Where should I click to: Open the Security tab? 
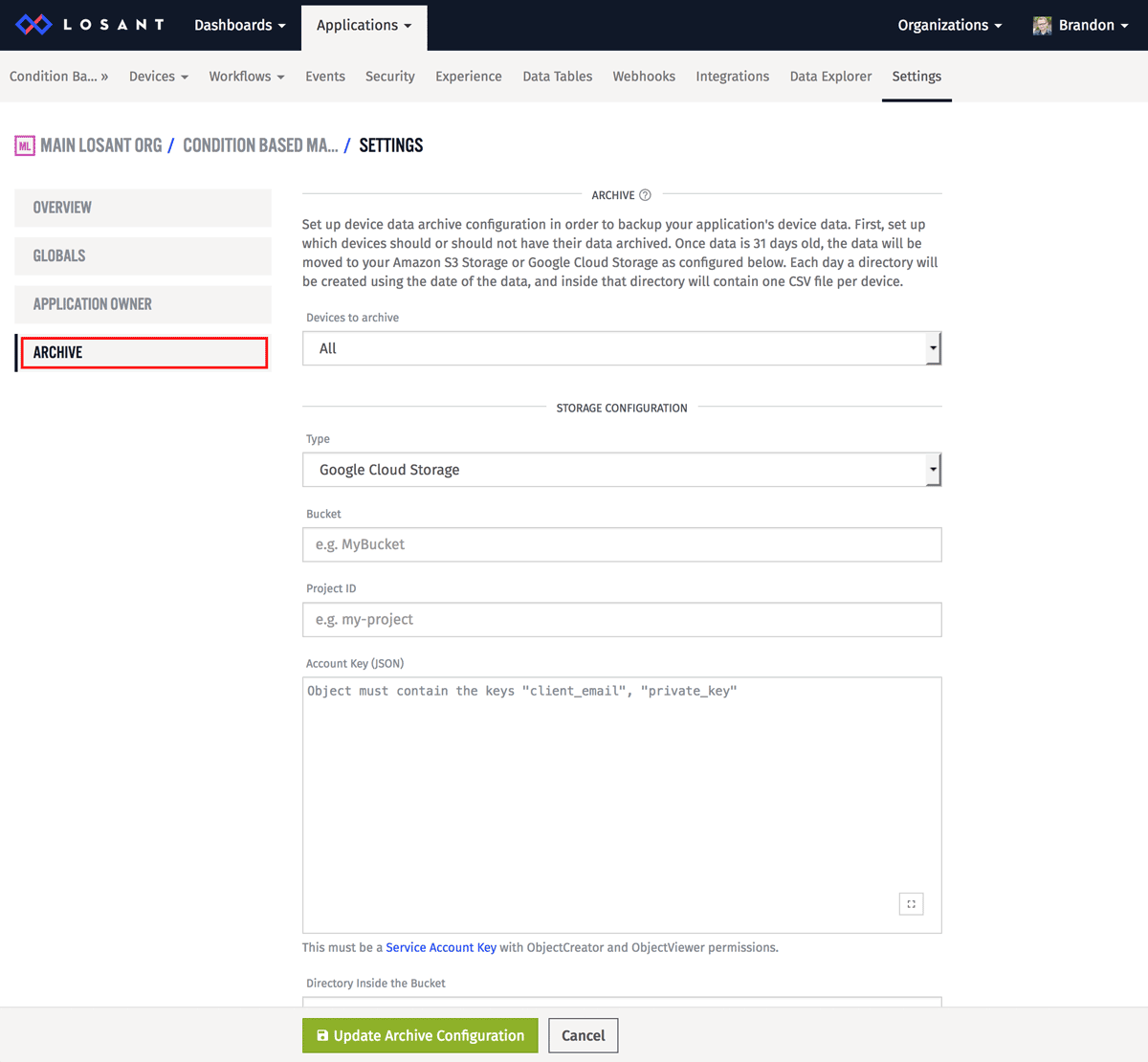coord(390,77)
